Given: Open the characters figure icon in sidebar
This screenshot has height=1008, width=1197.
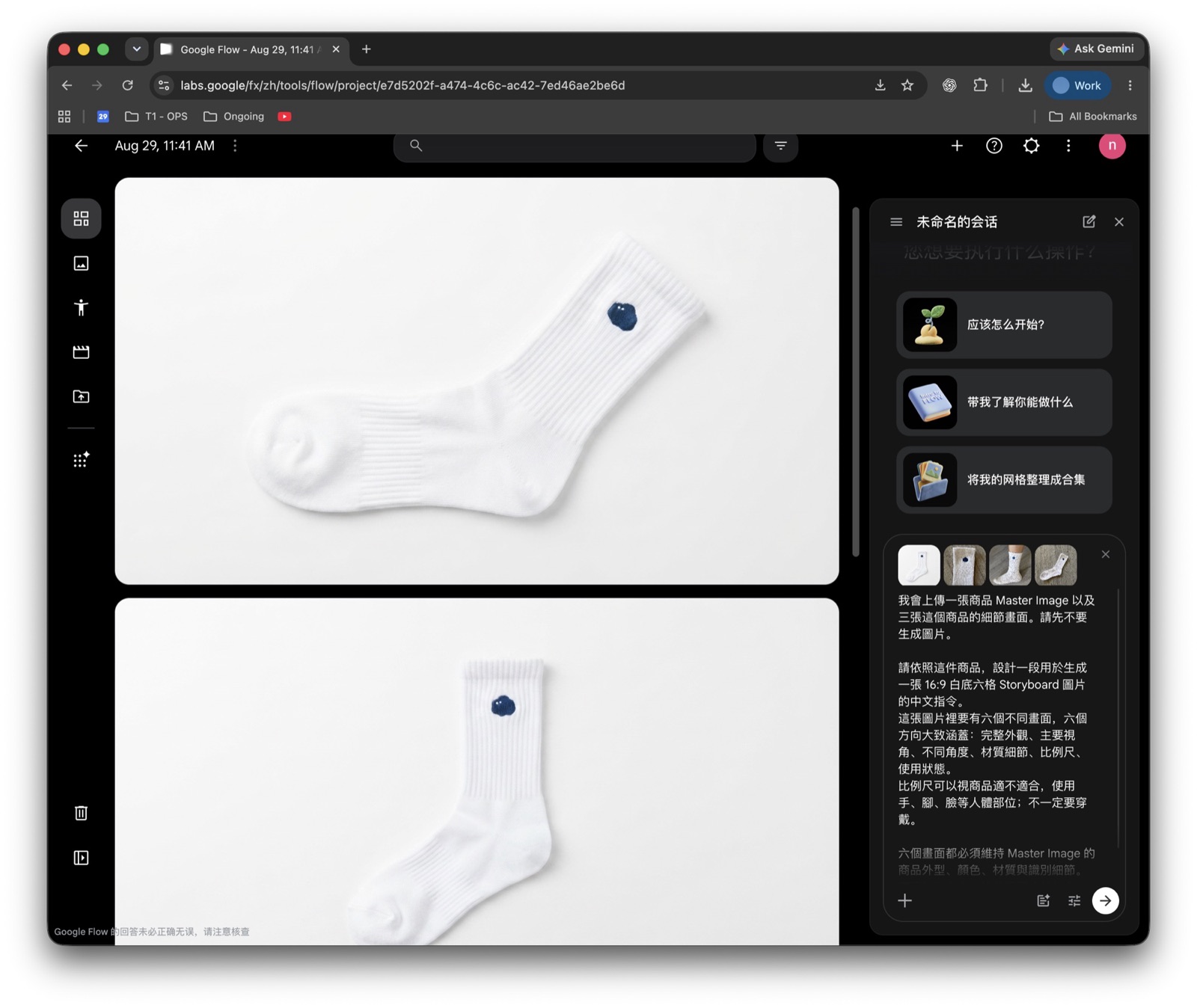Looking at the screenshot, I should click(x=81, y=307).
